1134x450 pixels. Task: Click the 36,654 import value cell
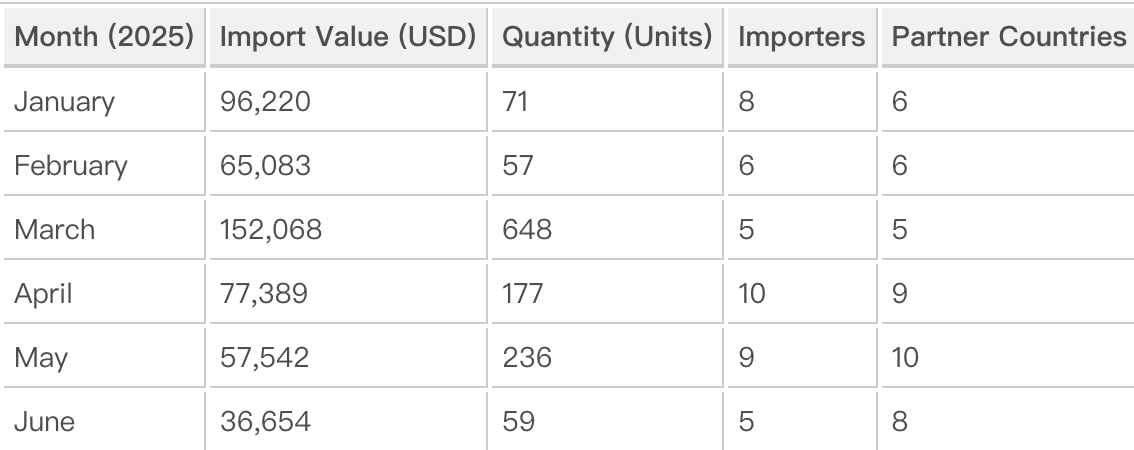265,421
